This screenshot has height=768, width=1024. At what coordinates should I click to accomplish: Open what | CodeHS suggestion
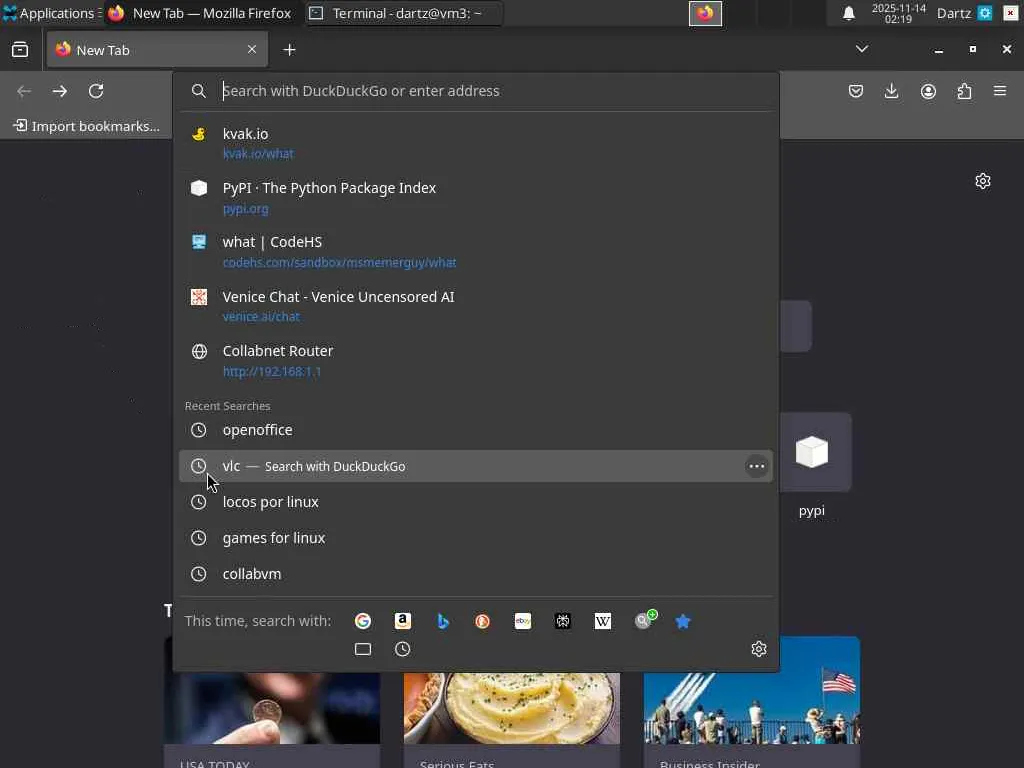pyautogui.click(x=475, y=251)
